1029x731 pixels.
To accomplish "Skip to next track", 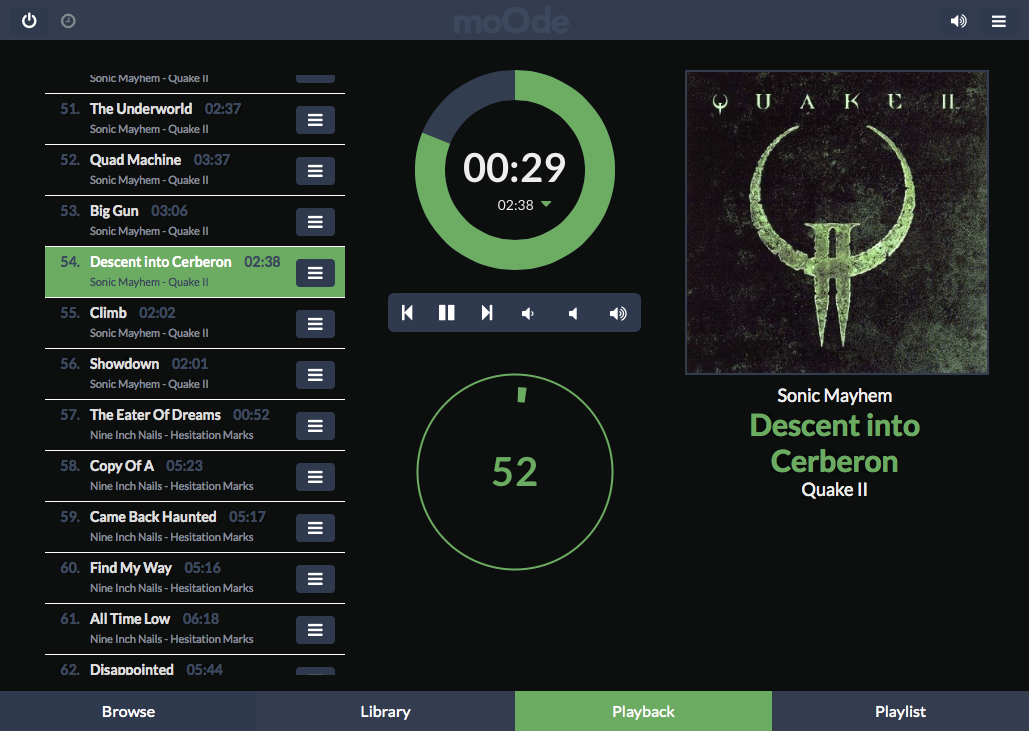I will (486, 313).
